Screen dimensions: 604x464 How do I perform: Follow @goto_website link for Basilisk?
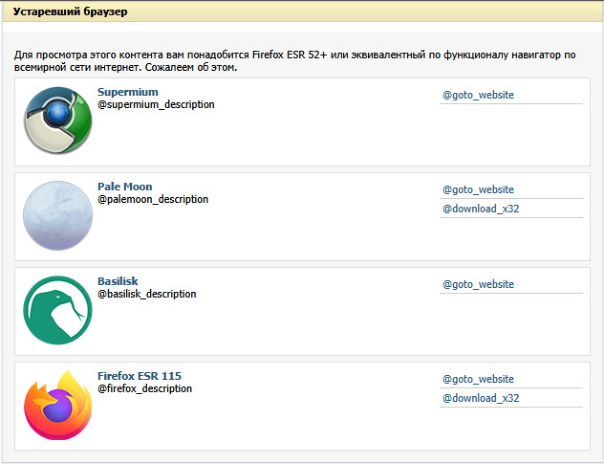point(478,285)
